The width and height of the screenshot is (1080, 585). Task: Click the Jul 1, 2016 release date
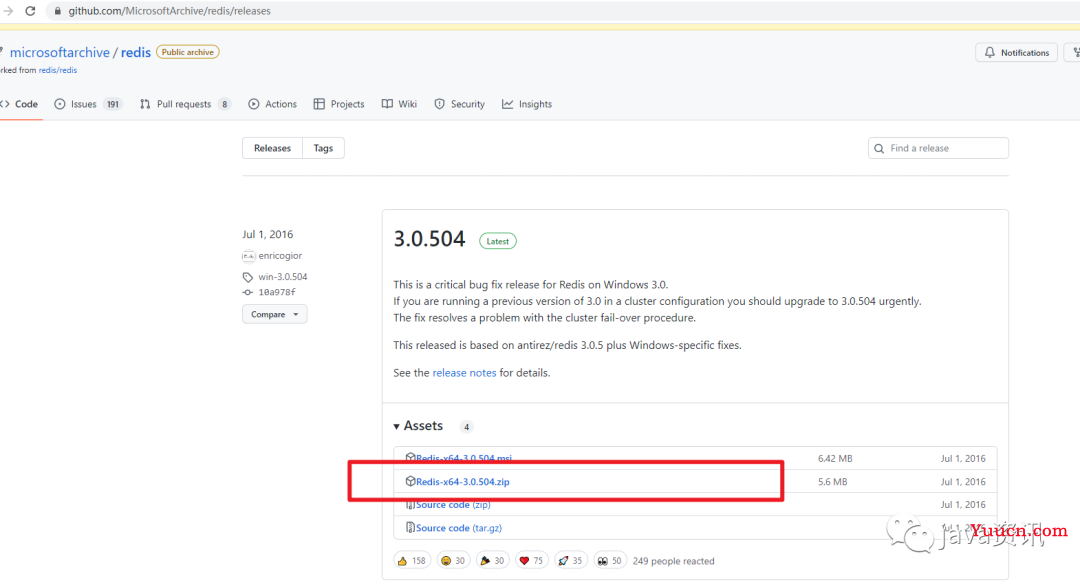tap(267, 234)
